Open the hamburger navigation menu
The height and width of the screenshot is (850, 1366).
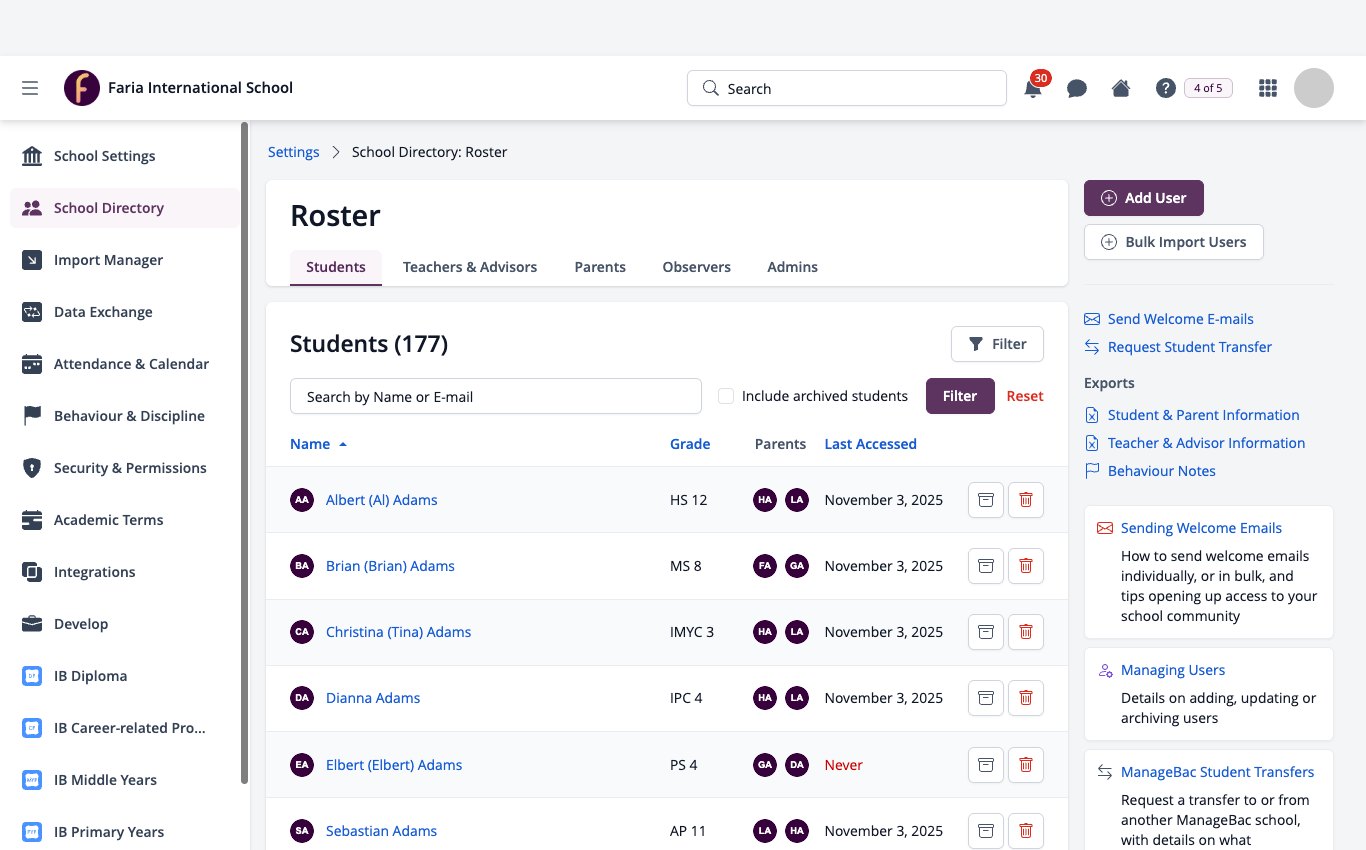[x=30, y=88]
